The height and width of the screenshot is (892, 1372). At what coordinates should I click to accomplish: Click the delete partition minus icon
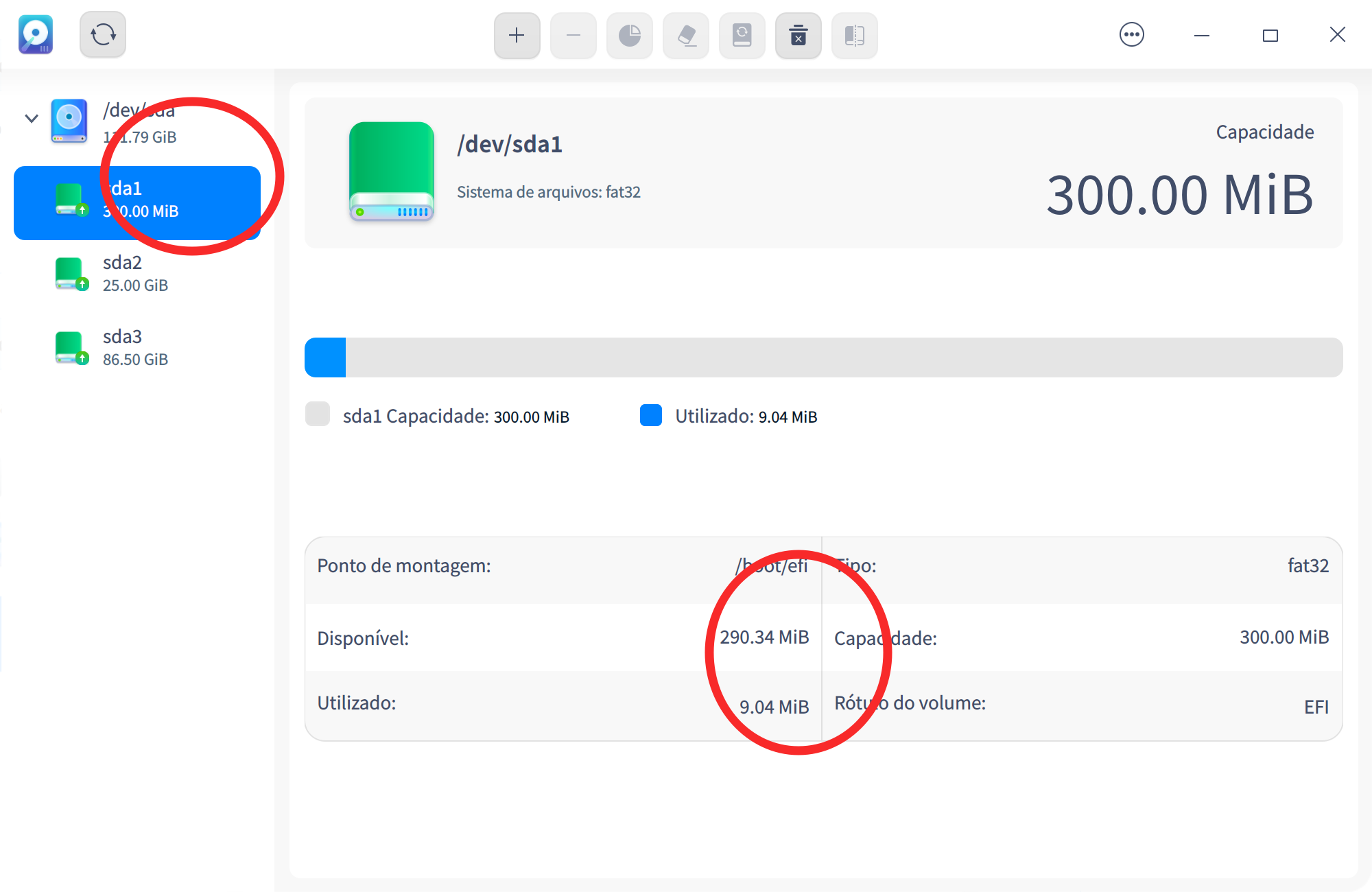(x=573, y=35)
